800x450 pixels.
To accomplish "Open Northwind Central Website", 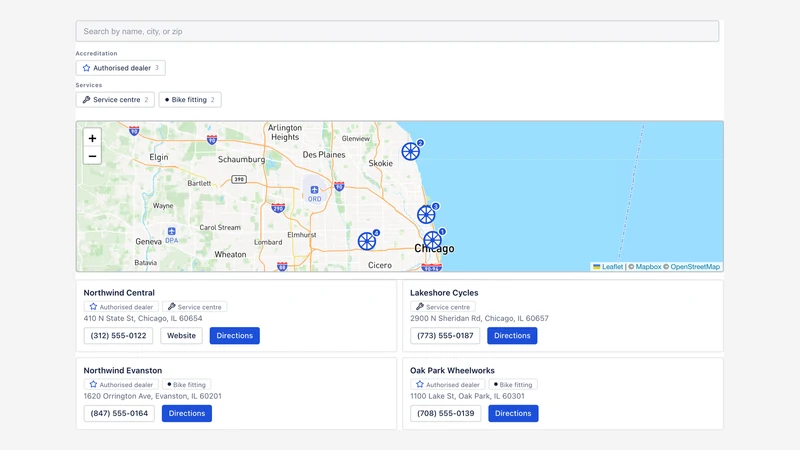I will tap(181, 336).
